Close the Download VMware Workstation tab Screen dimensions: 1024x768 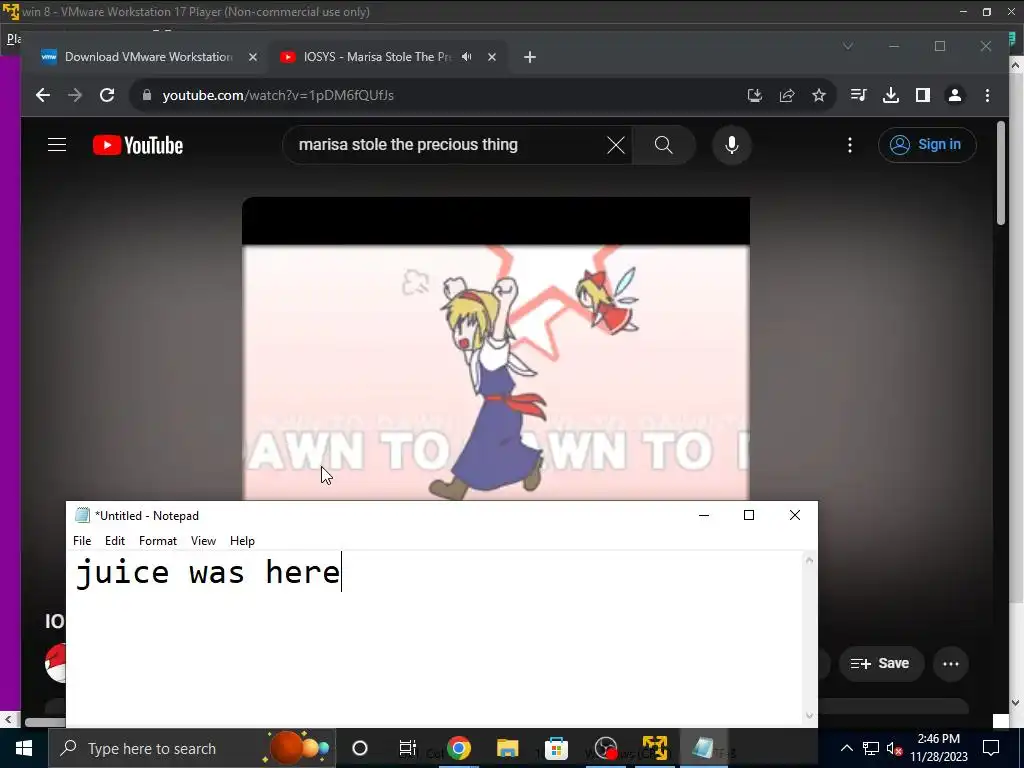253,57
